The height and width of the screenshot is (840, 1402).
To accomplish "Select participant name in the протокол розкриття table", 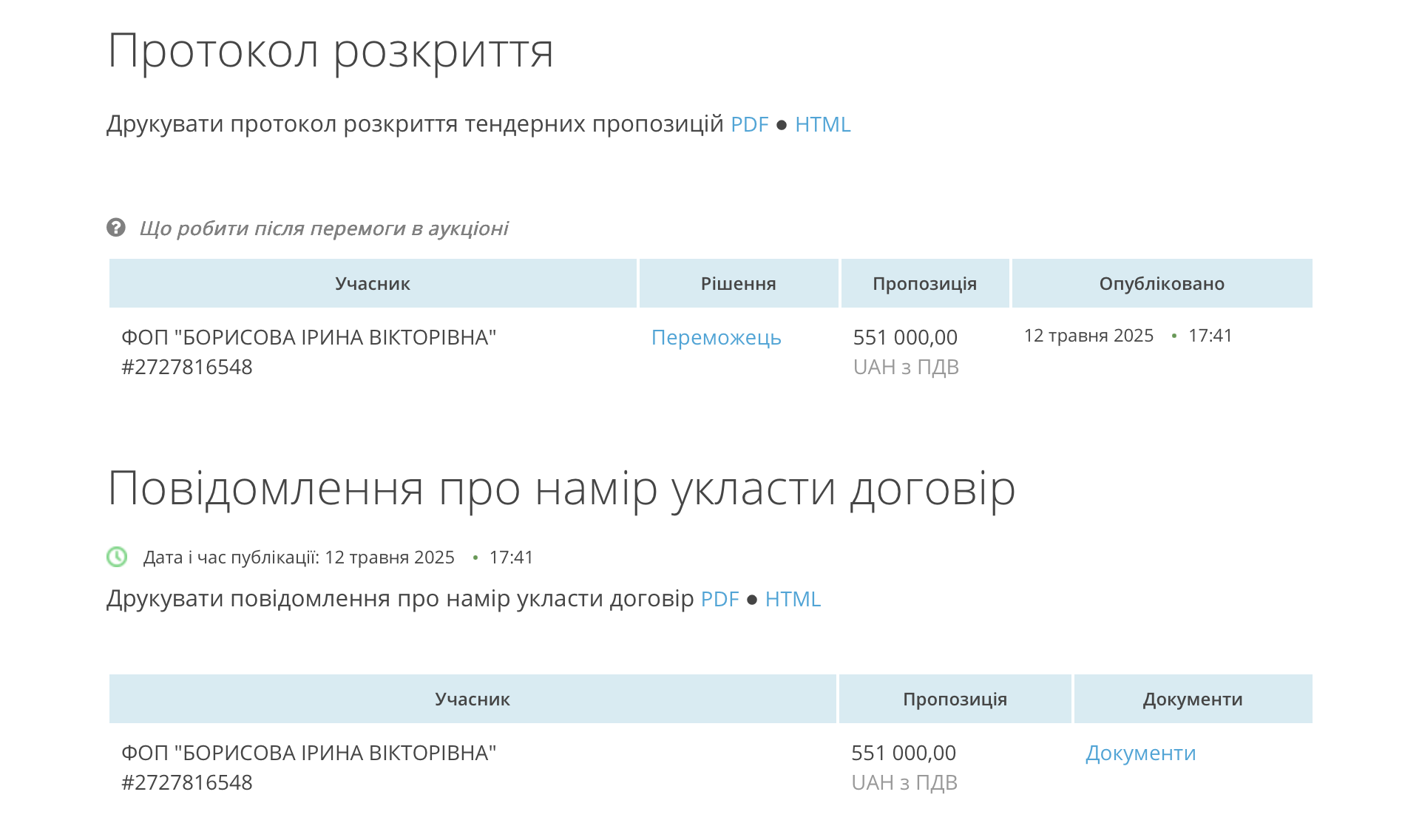I will tap(308, 337).
